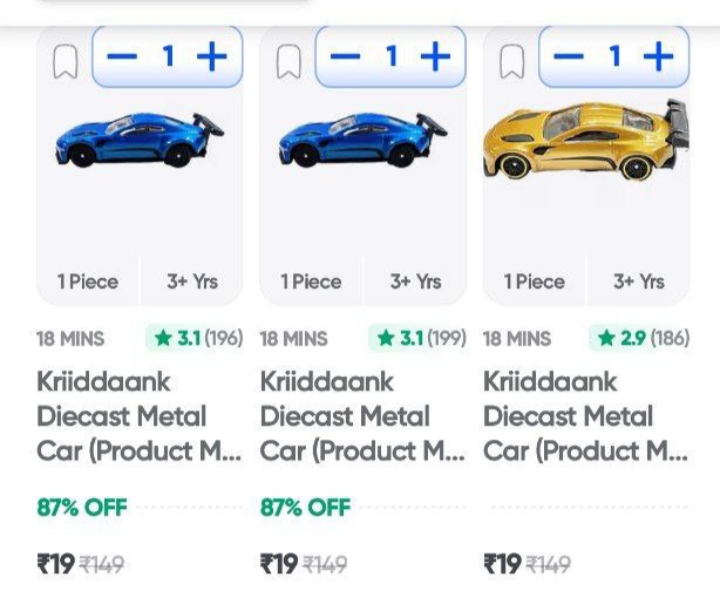This screenshot has height=594, width=720.
Task: Open third Kriiddaank Diecast Metal Car title
Action: 585,416
